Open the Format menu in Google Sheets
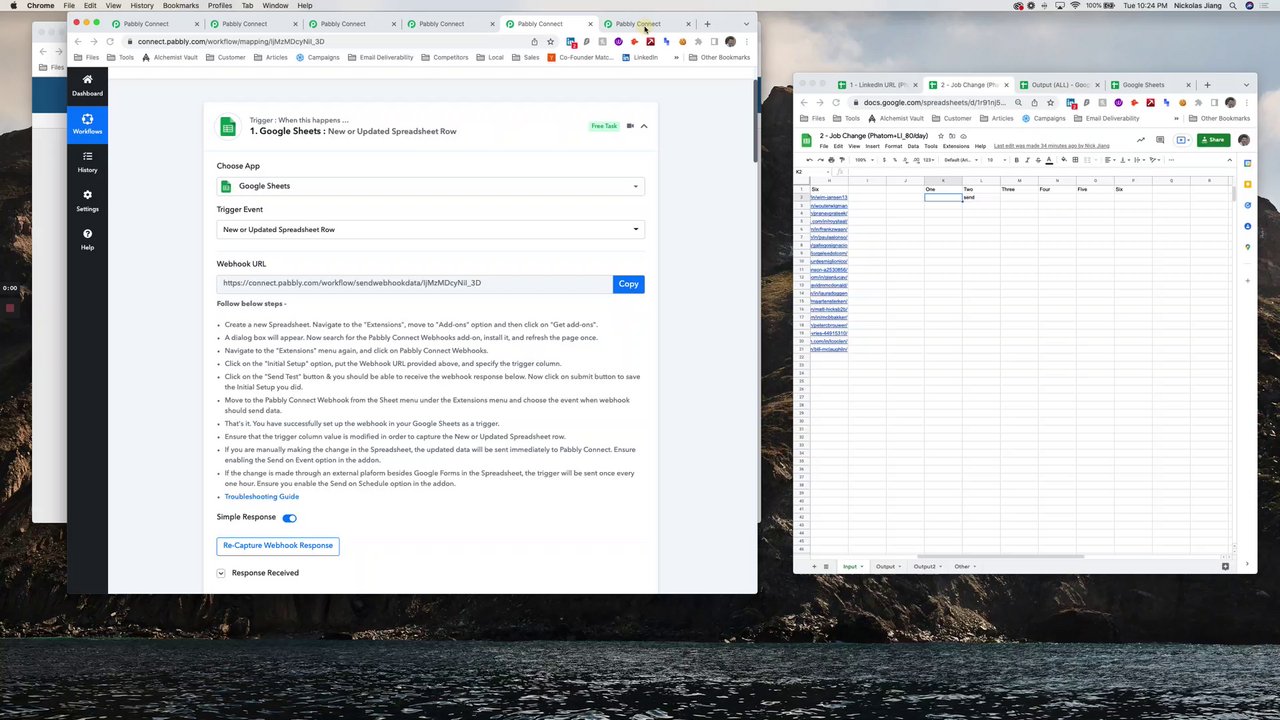Viewport: 1280px width, 720px height. point(893,147)
